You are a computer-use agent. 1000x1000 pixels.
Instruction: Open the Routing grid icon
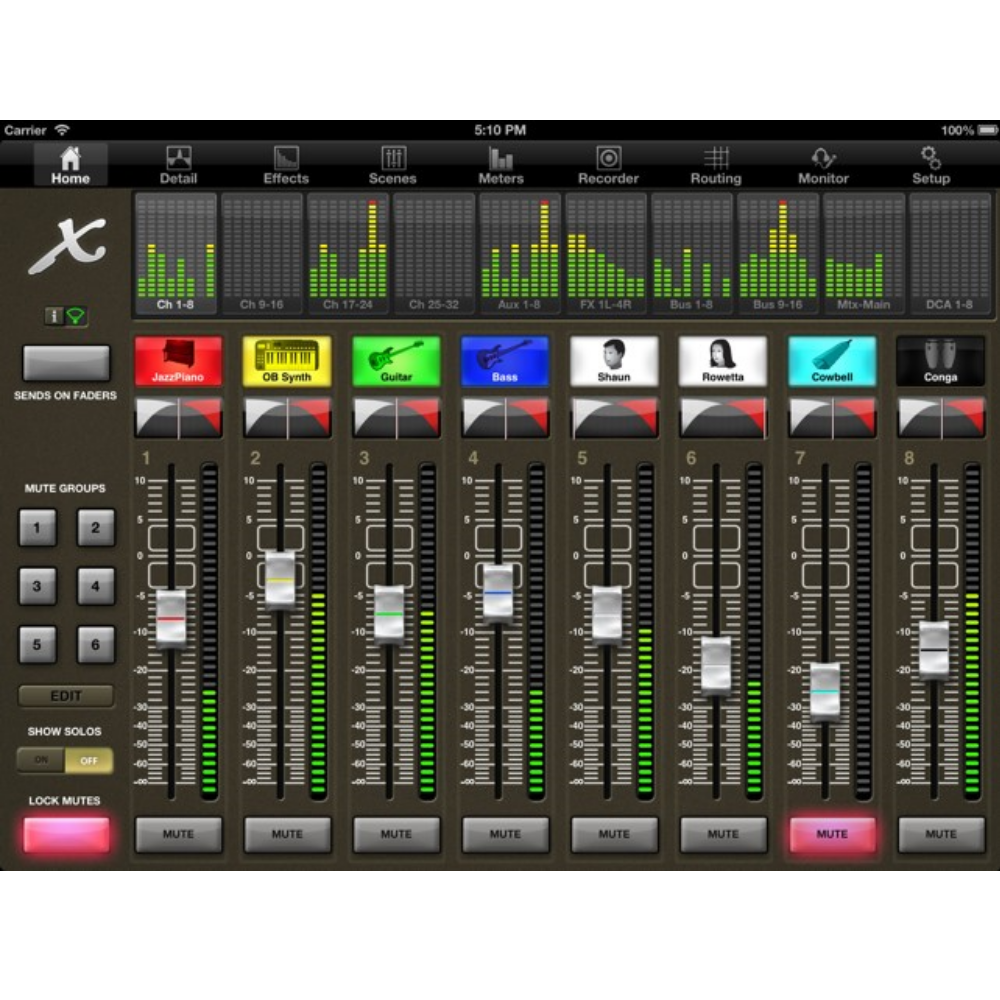716,159
